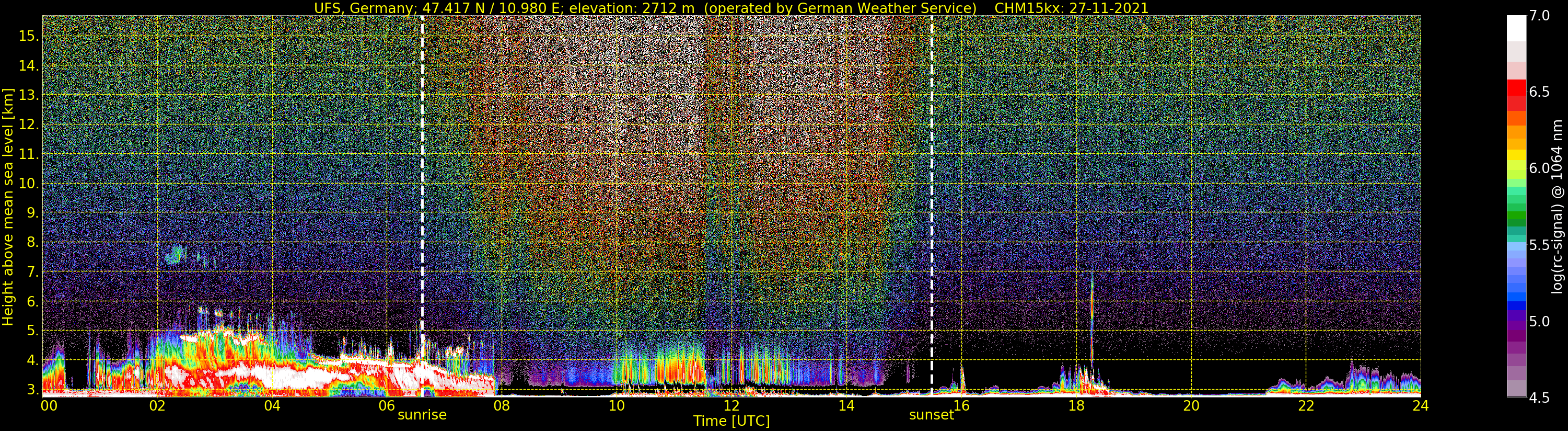Click the sunrise label below the time axis
This screenshot has height=431, width=1568.
tap(422, 415)
